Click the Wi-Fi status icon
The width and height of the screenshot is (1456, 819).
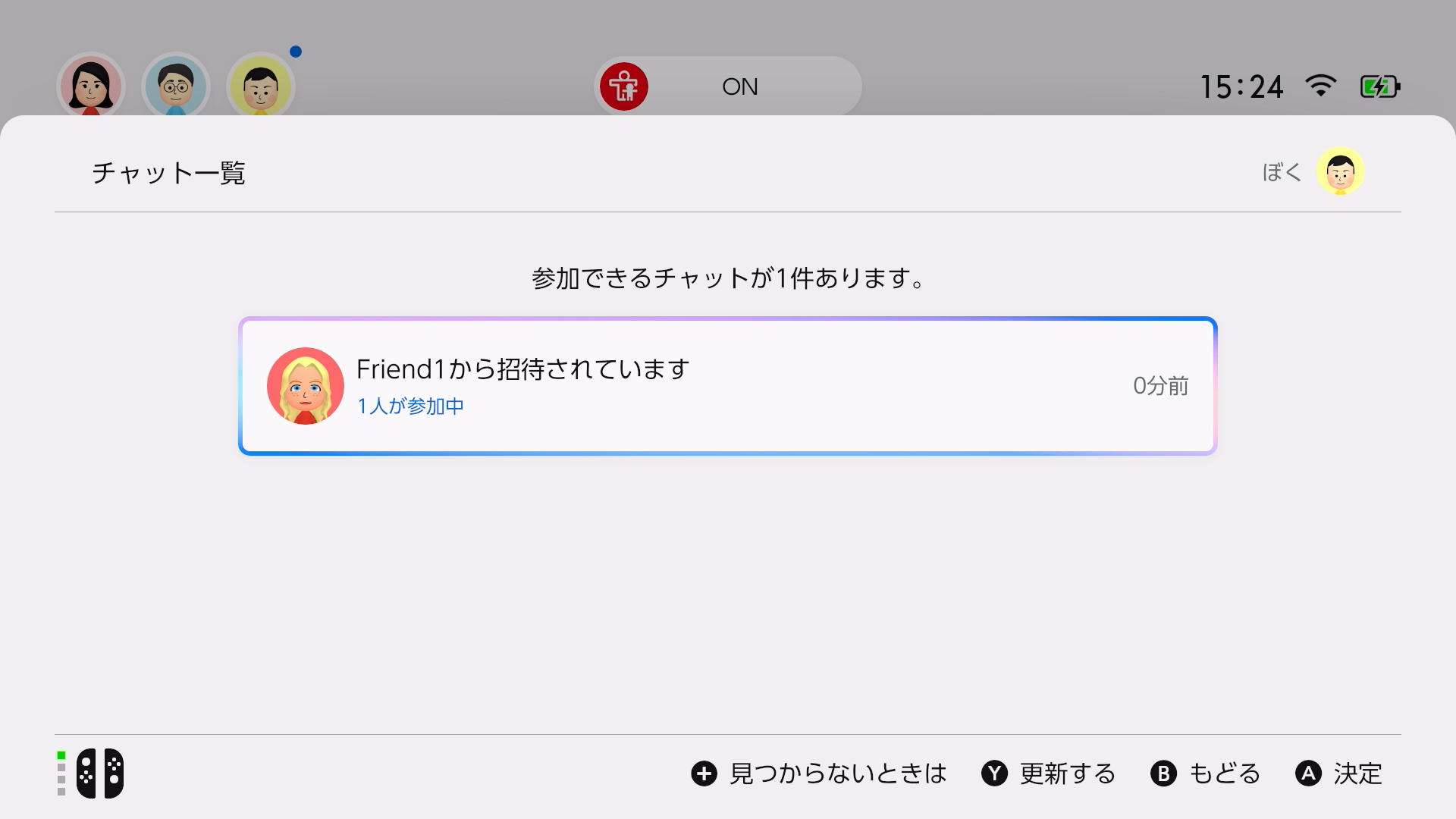pyautogui.click(x=1322, y=86)
